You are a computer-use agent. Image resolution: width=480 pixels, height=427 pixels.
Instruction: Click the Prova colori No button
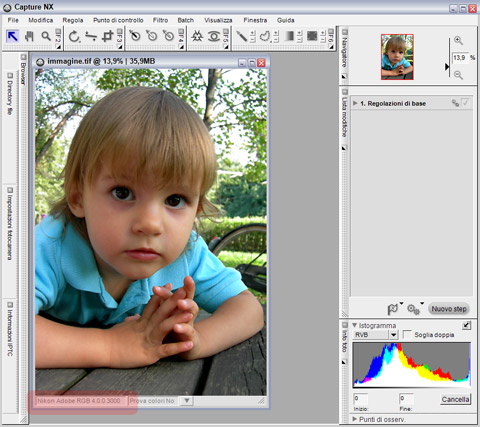pyautogui.click(x=152, y=401)
